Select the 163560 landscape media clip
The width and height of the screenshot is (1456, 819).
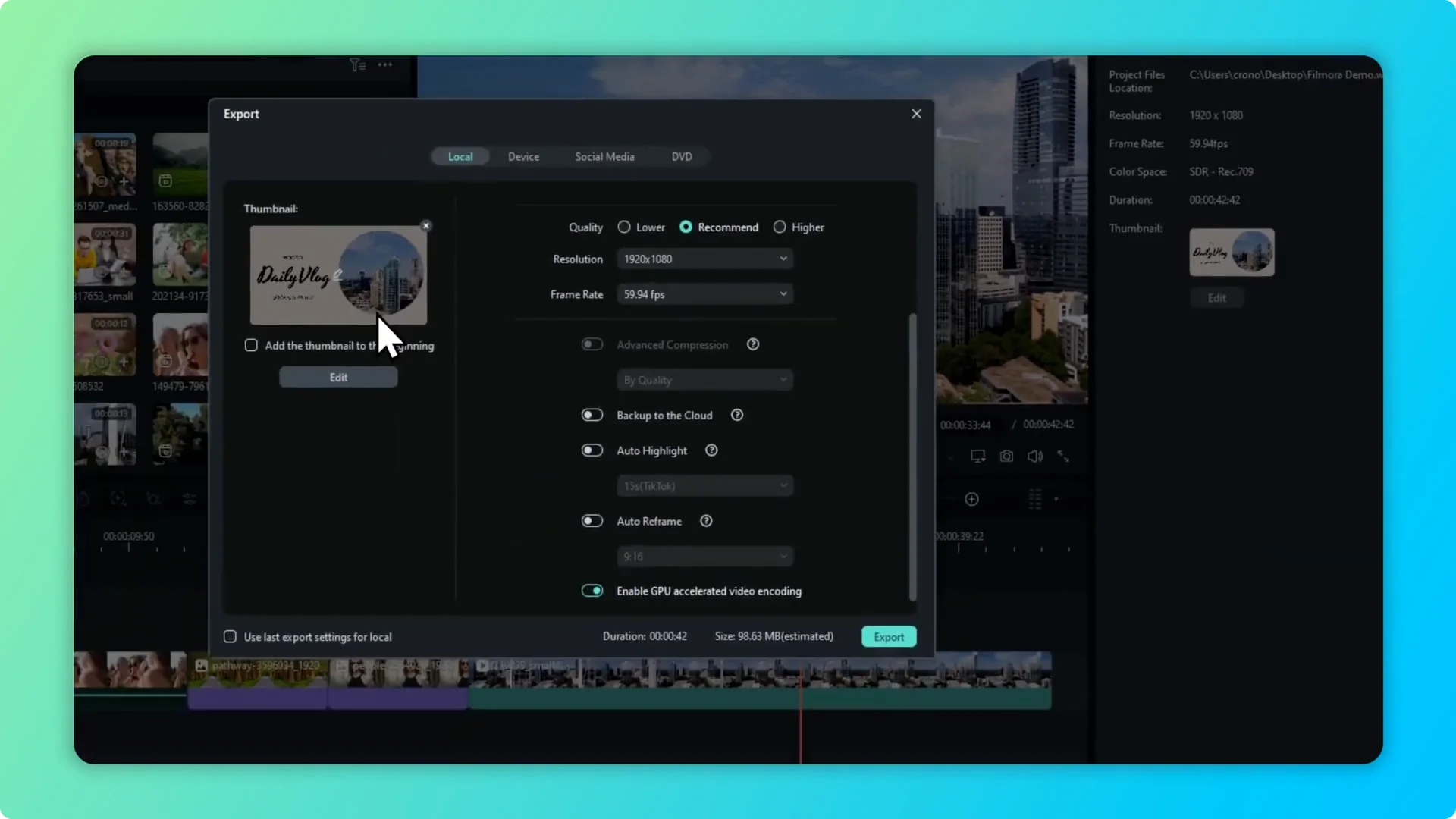pyautogui.click(x=180, y=165)
